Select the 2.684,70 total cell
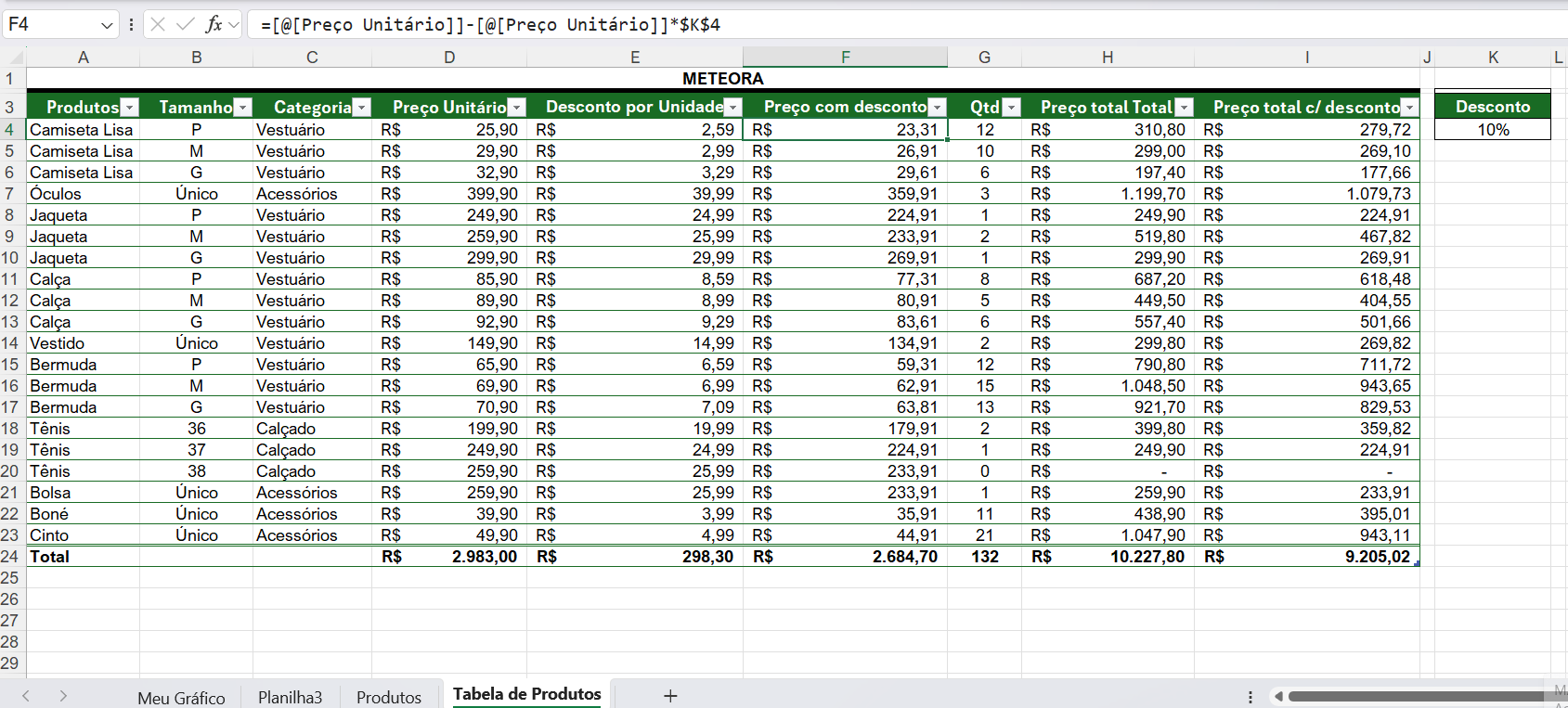1568x708 pixels. pos(845,557)
